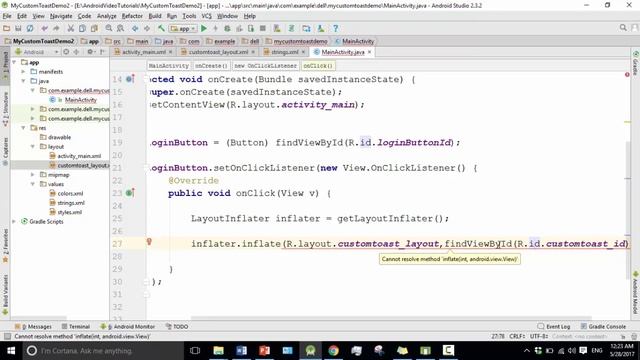Open the SDK Manager toolbar icon
Screen dimensions: 640x360
(321, 29)
